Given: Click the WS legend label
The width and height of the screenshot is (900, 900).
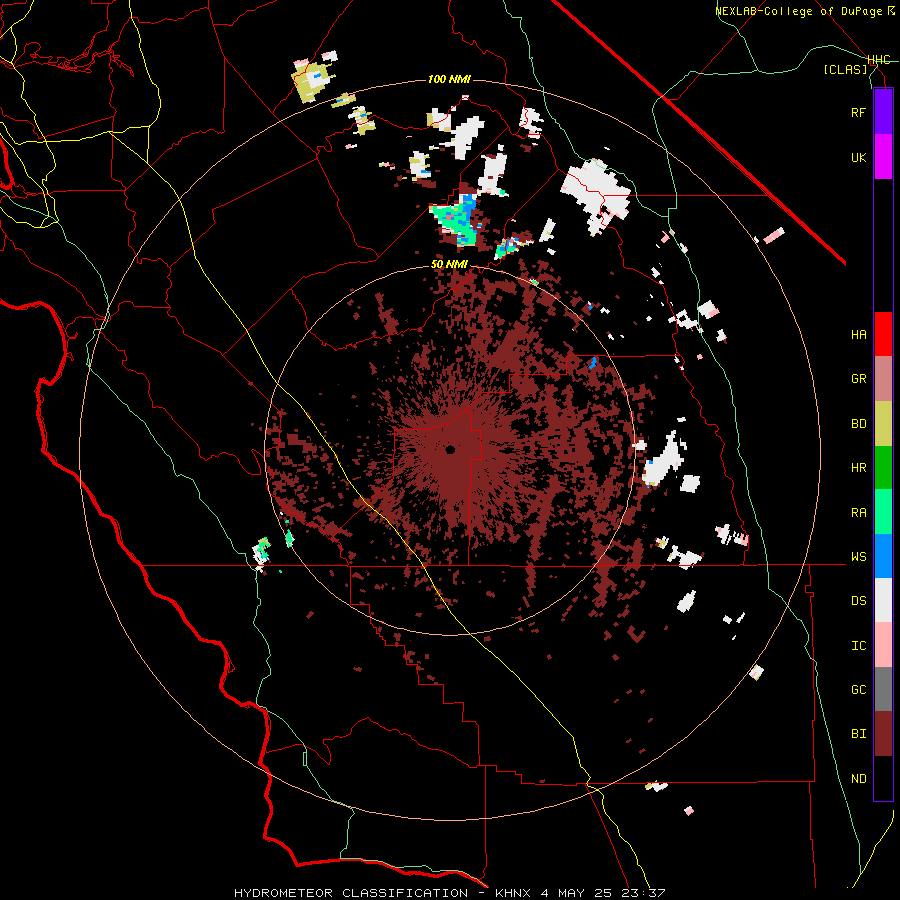Looking at the screenshot, I should click(x=858, y=556).
